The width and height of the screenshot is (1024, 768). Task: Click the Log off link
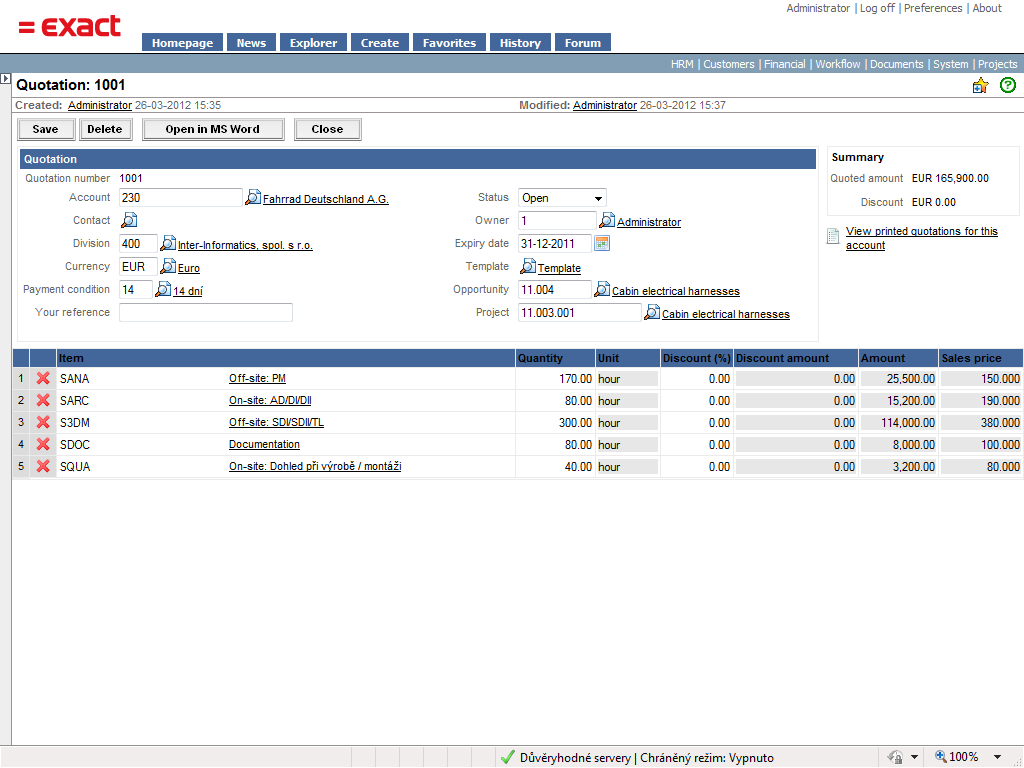pos(877,8)
